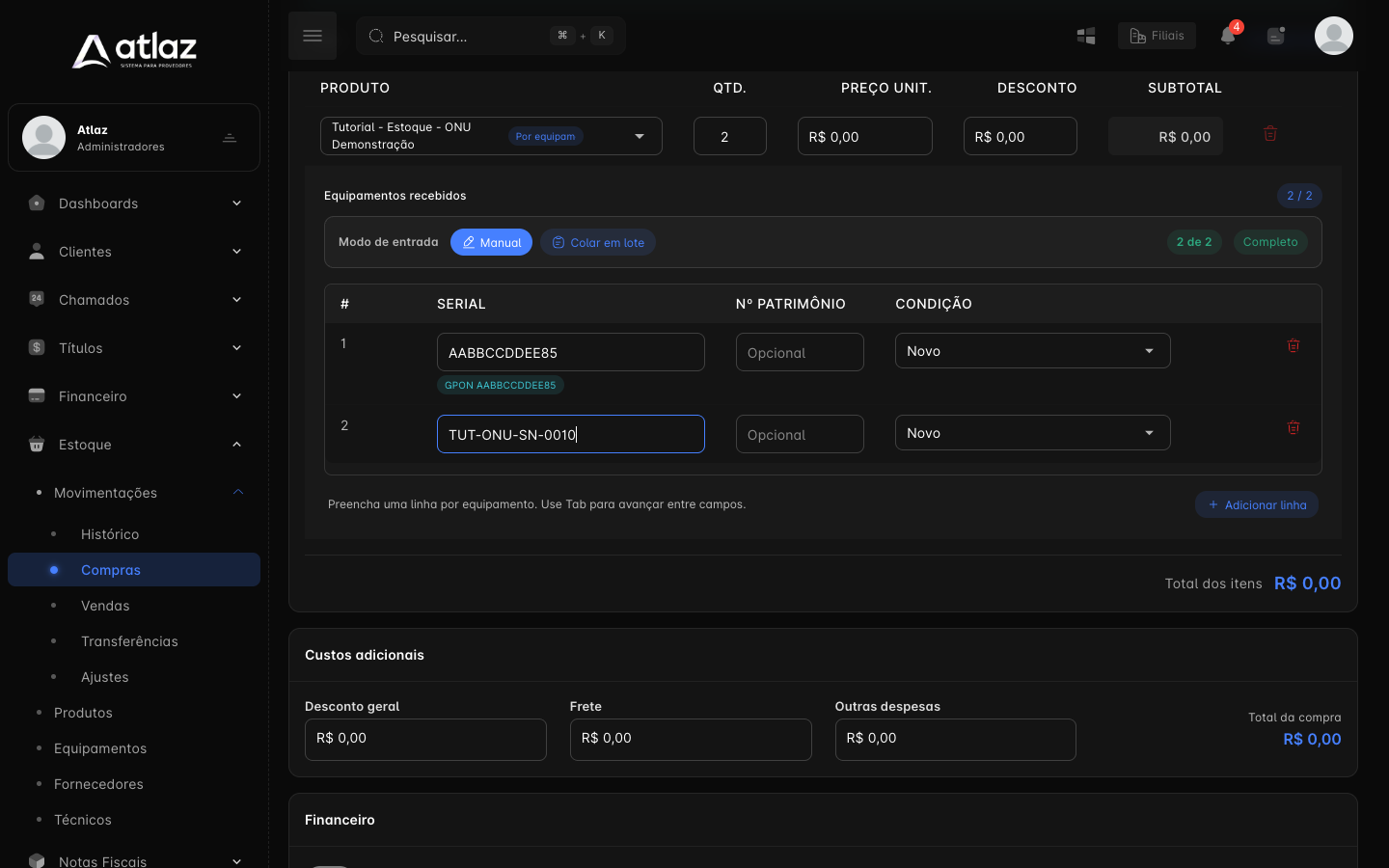Screen dimensions: 1389x868
Task: Click Nº Patrimônio field for row 1
Action: point(800,352)
